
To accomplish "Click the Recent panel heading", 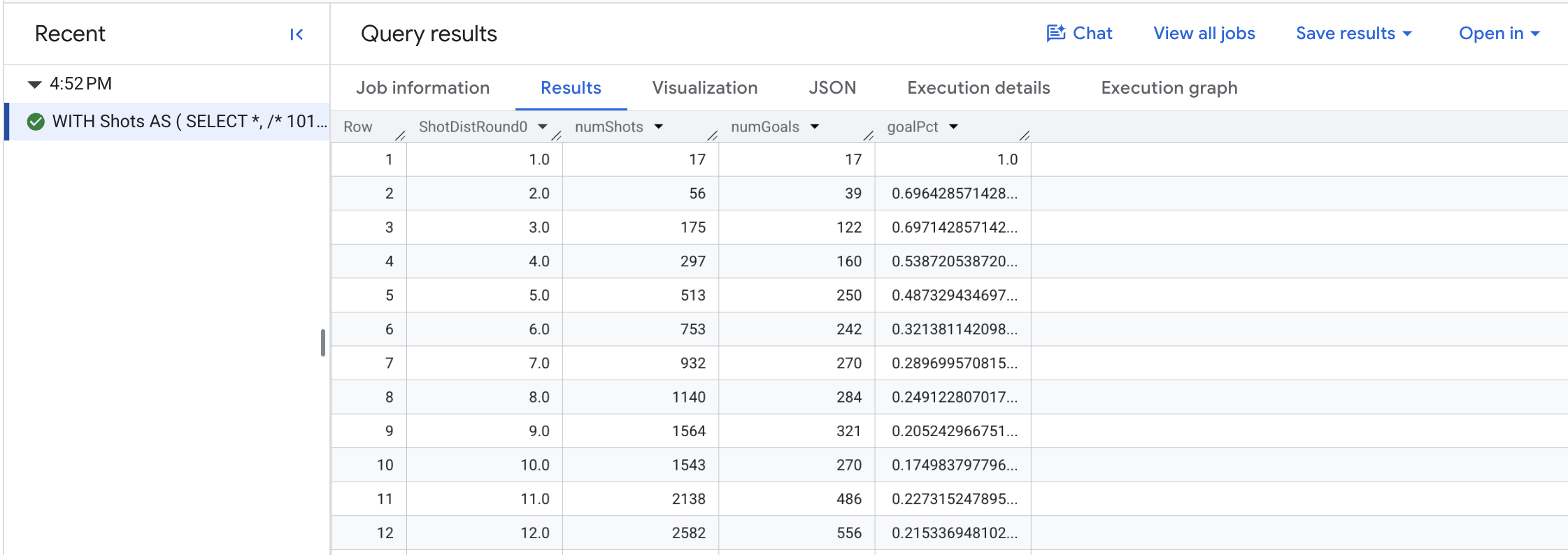I will coord(70,34).
